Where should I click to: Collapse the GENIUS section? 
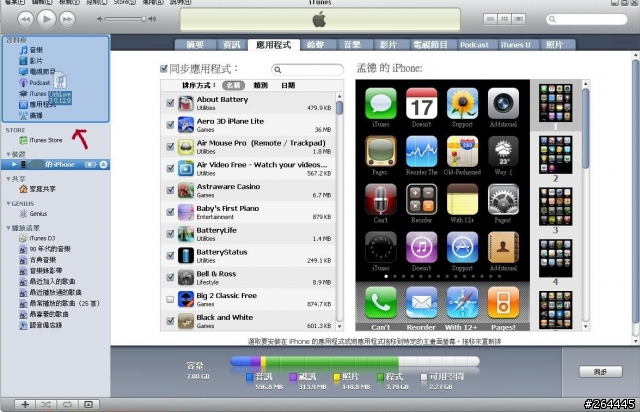click(8, 203)
